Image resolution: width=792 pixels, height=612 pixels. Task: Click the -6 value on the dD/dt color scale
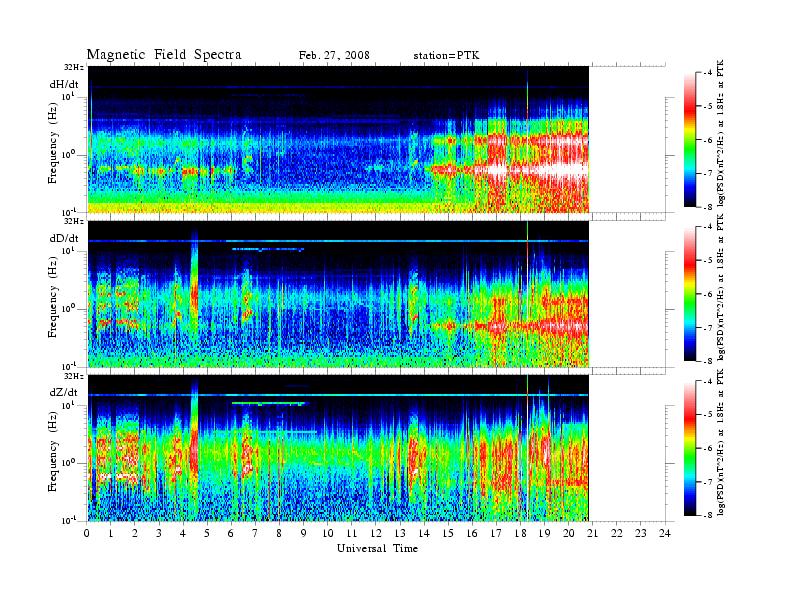[x=708, y=294]
